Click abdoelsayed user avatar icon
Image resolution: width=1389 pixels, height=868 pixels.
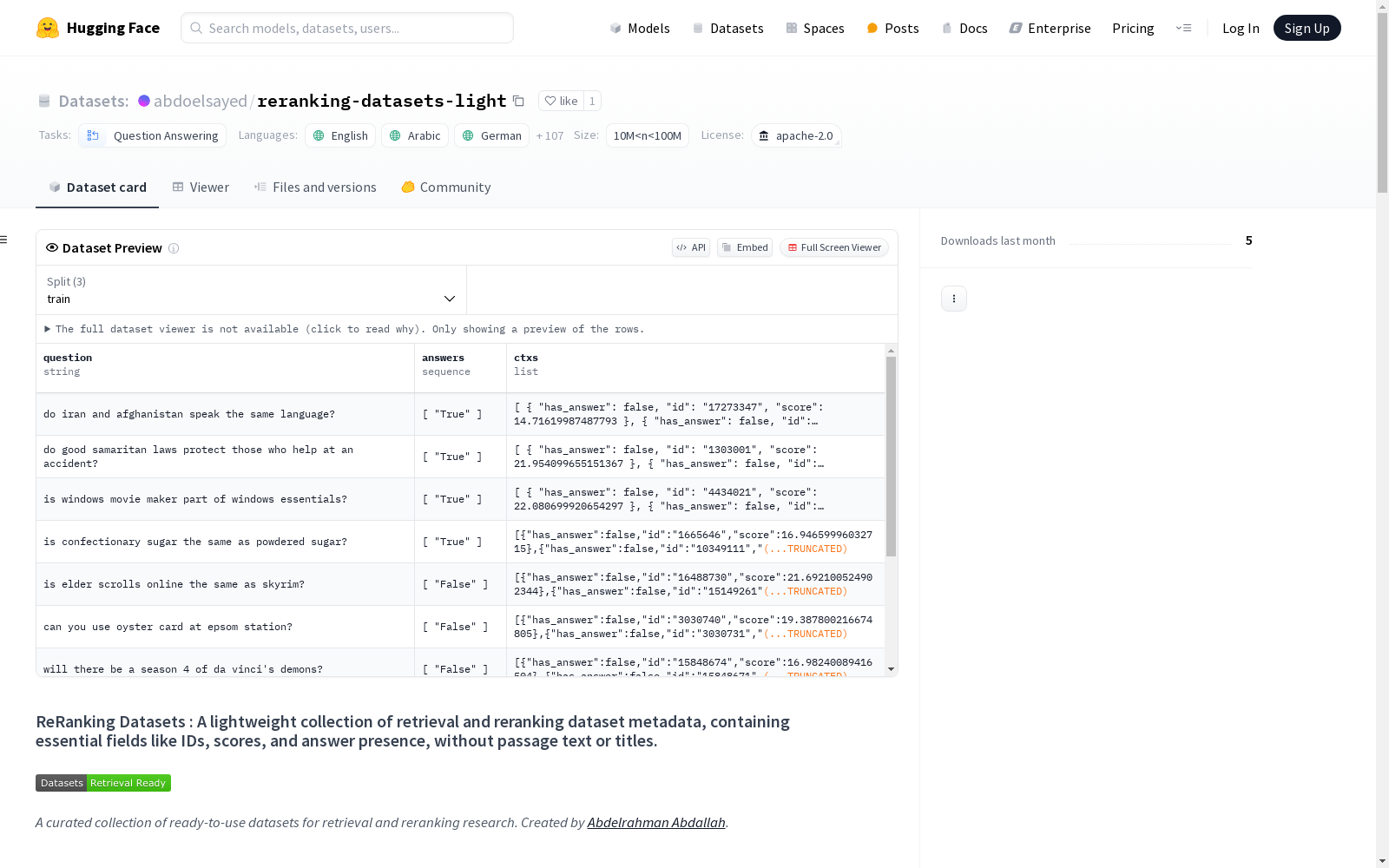(x=144, y=101)
